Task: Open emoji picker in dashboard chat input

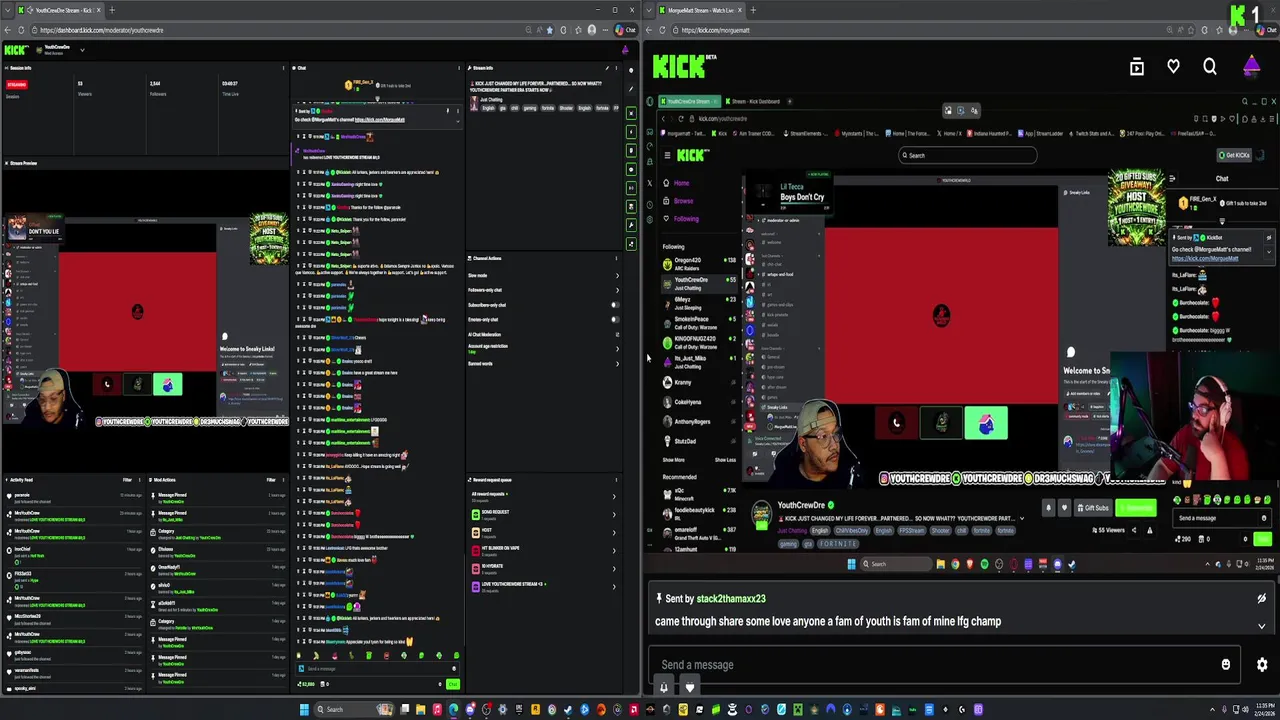Action: [456, 669]
